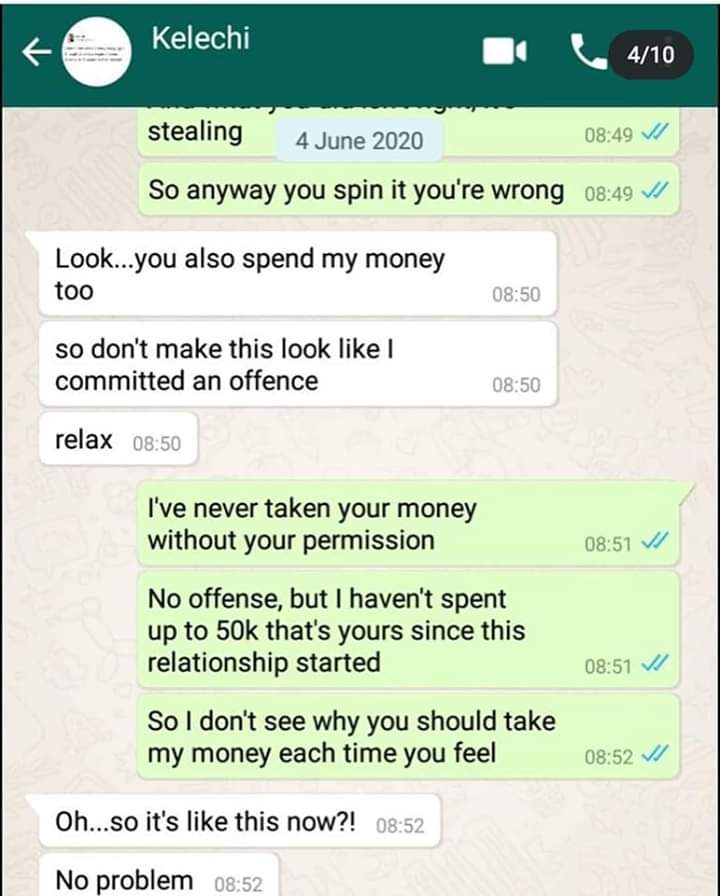
Task: Select 'Oh...so it's like this now?!' message
Action: point(240,821)
